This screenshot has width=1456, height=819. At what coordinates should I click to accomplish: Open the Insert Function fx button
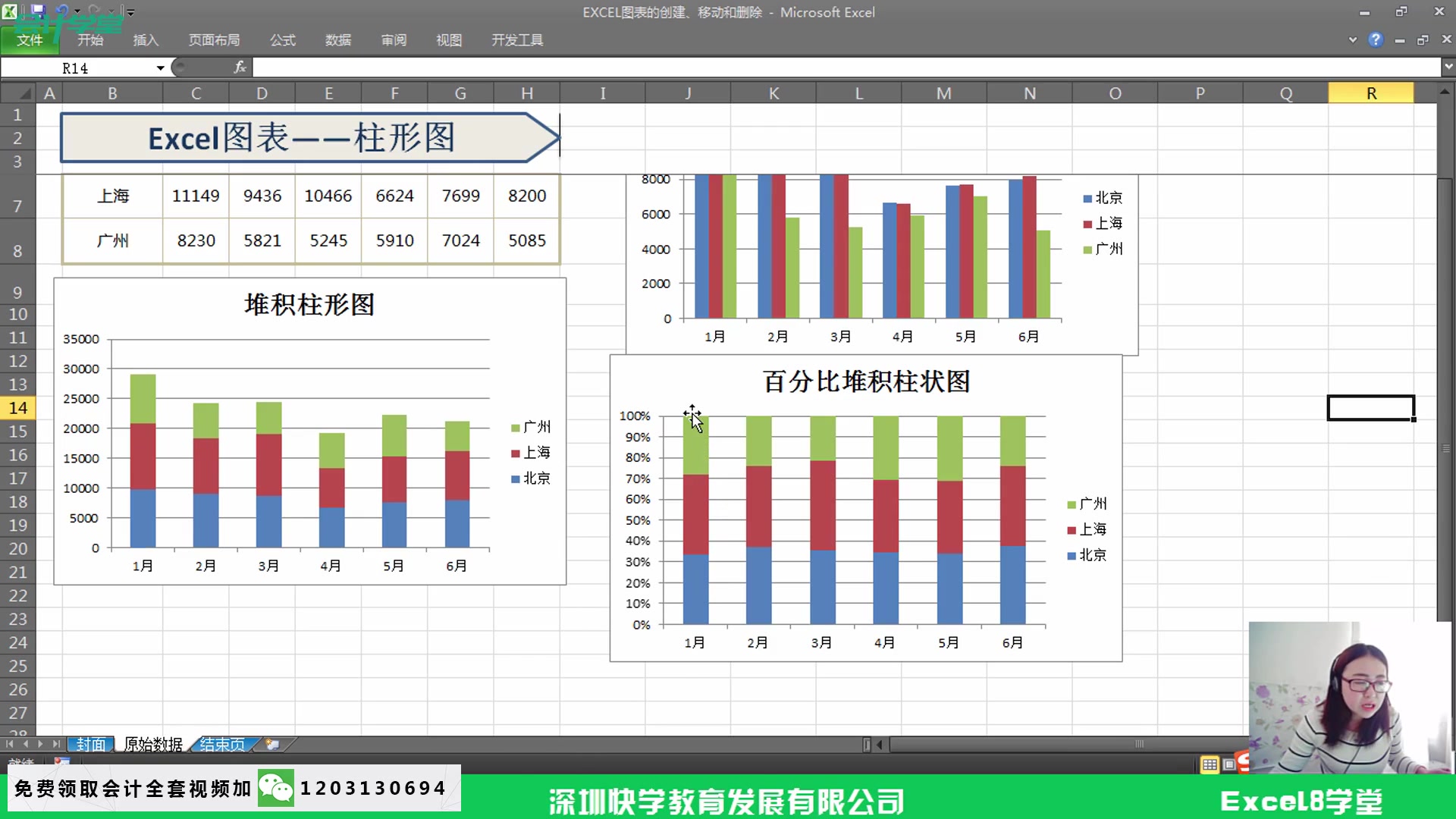[x=240, y=67]
